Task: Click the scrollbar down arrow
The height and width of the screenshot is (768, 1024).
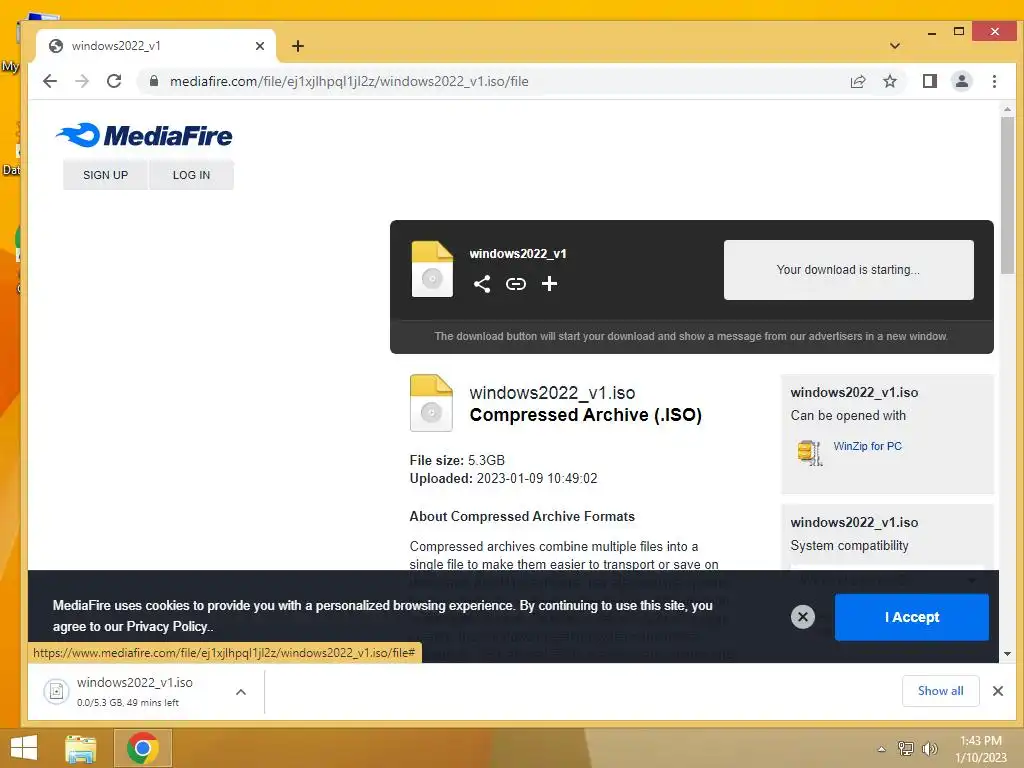Action: 1008,654
